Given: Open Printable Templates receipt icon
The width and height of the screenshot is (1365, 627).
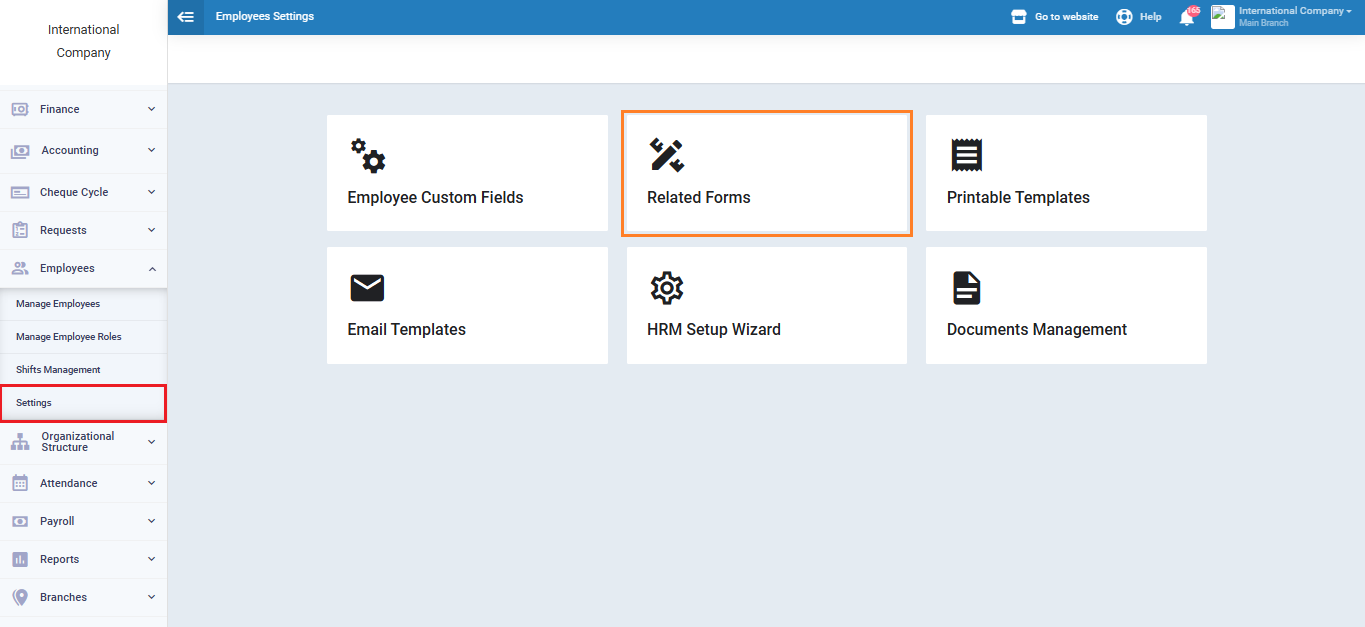Looking at the screenshot, I should pyautogui.click(x=966, y=156).
